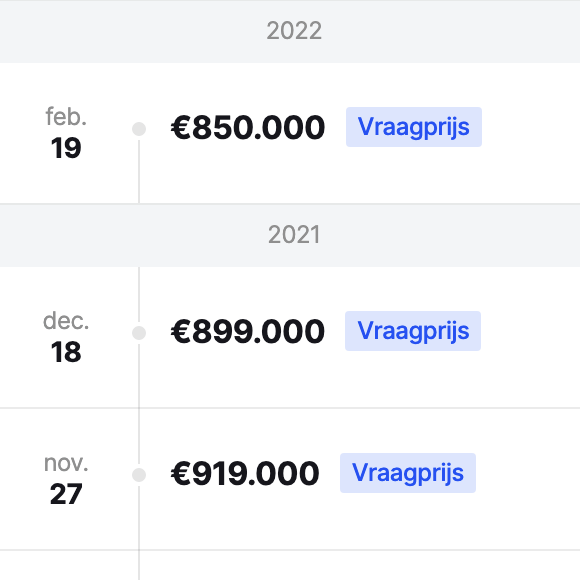
Task: Click Vraagprijs badge beside €850.000
Action: pos(414,127)
